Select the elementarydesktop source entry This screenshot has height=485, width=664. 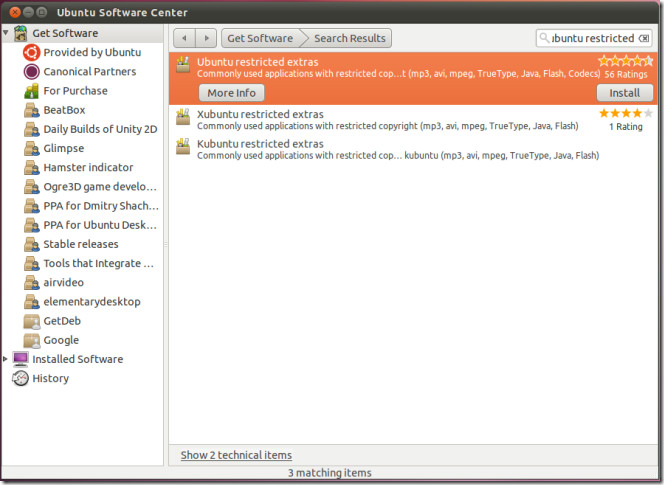[92, 302]
